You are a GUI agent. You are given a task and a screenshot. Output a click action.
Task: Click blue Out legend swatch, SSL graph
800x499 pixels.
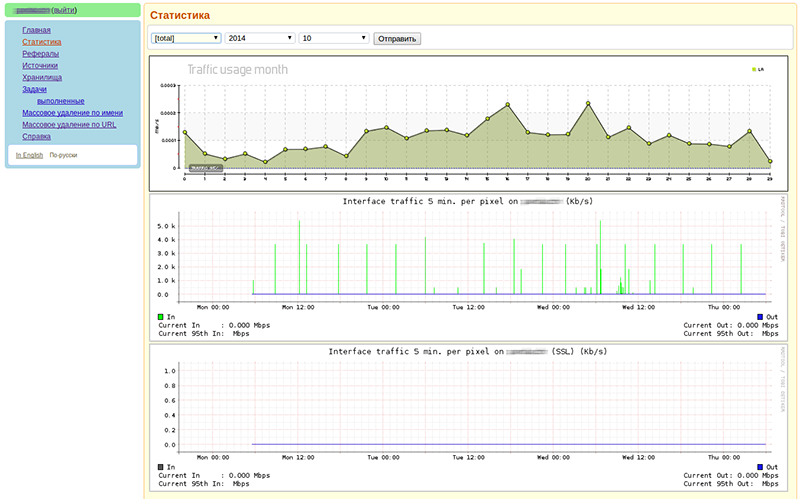[761, 467]
